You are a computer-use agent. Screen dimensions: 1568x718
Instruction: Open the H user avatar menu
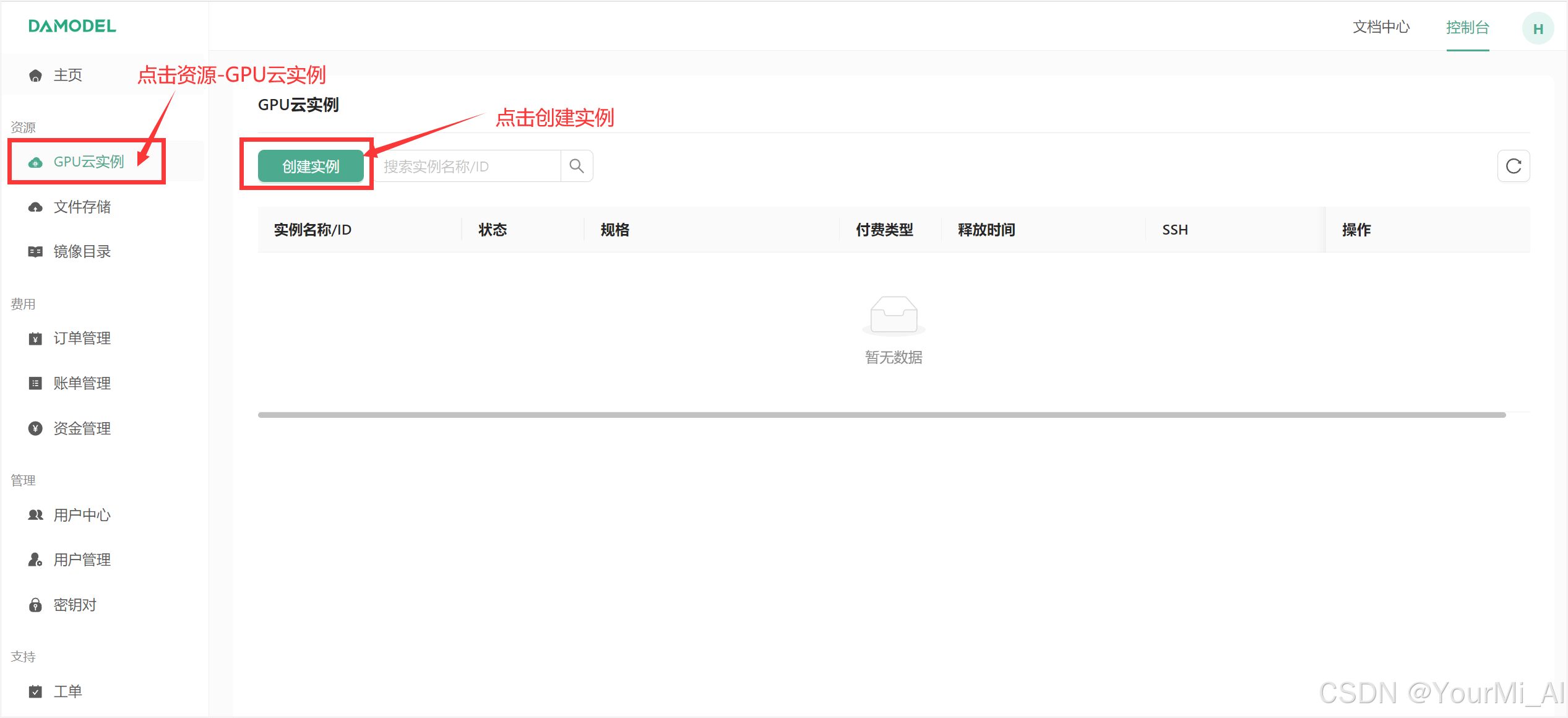1537,28
